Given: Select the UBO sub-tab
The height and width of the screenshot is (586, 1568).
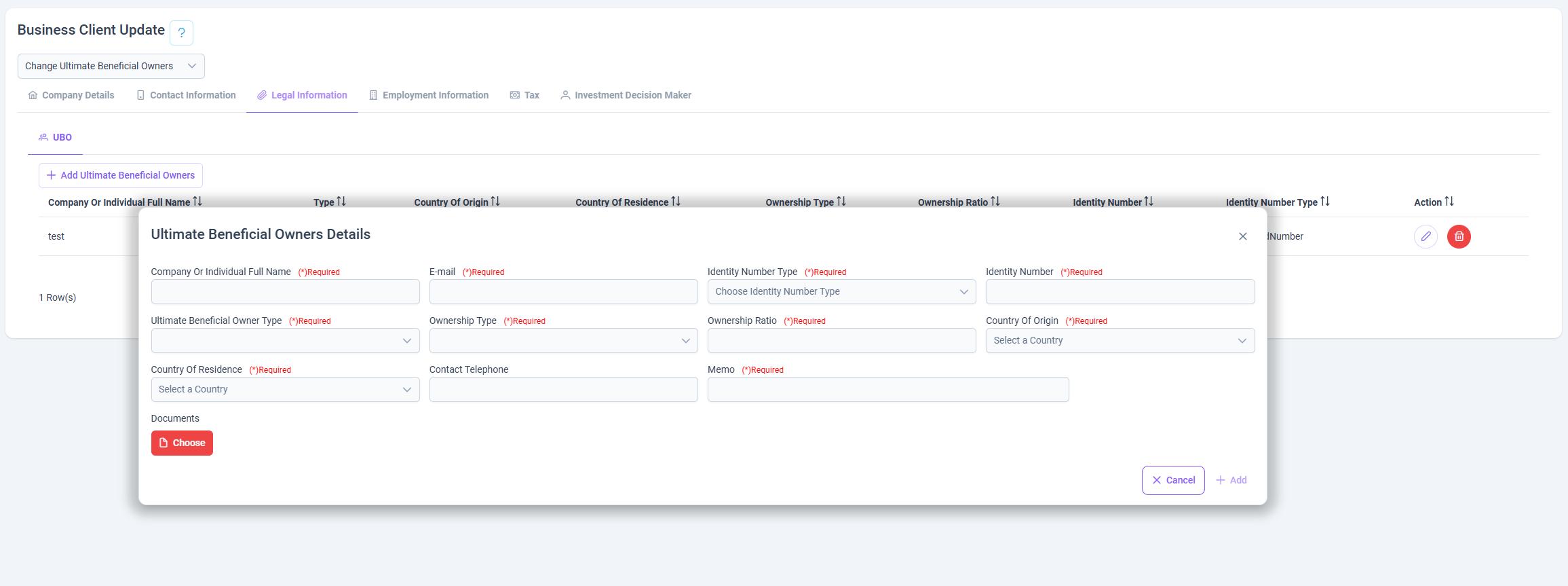Looking at the screenshot, I should (x=55, y=137).
